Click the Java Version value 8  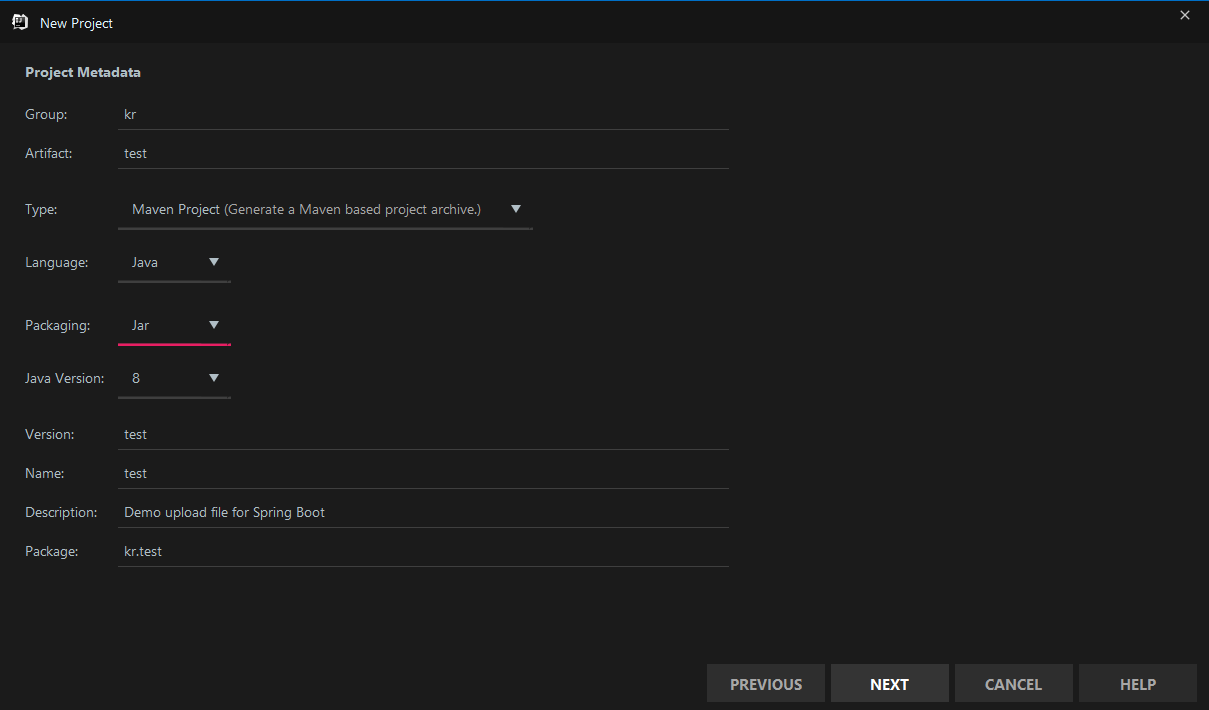pyautogui.click(x=137, y=378)
